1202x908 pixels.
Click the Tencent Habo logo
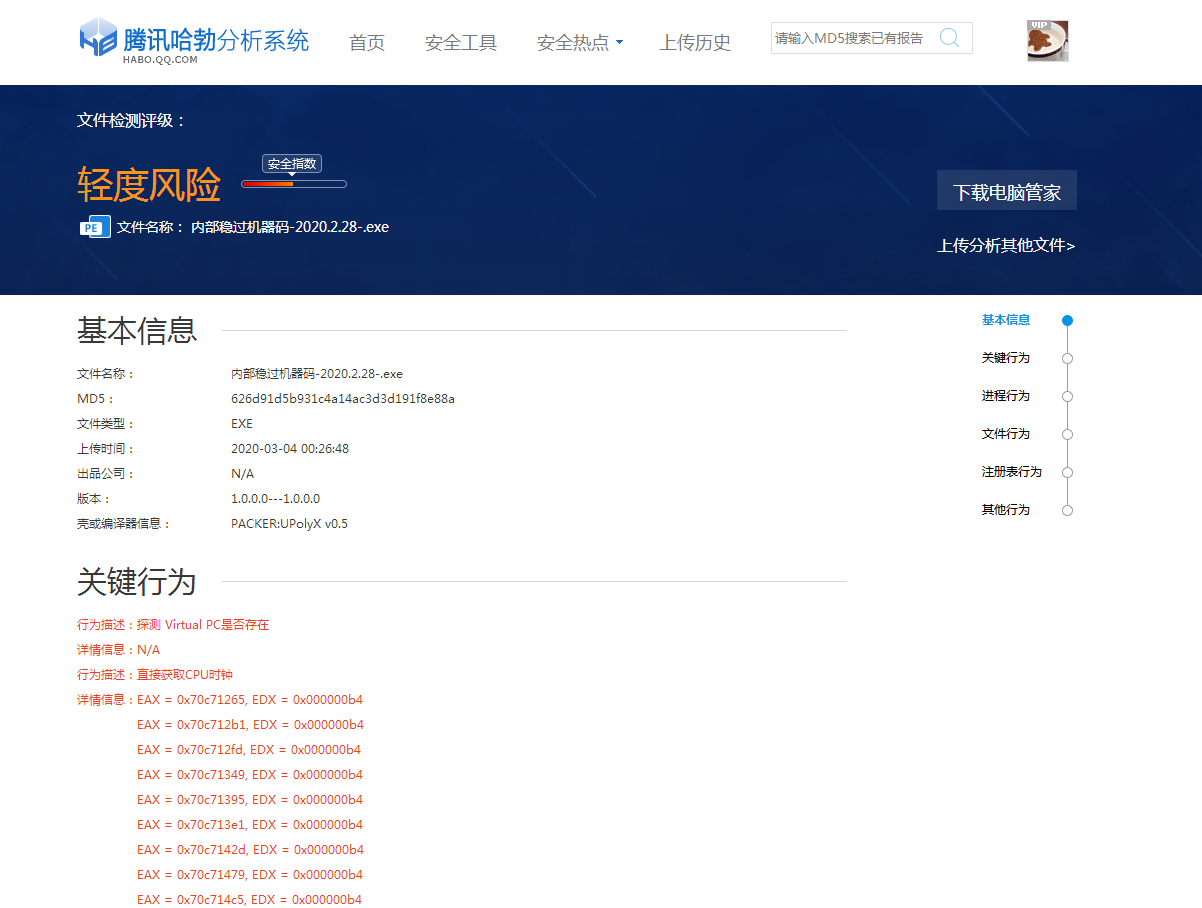coord(194,41)
